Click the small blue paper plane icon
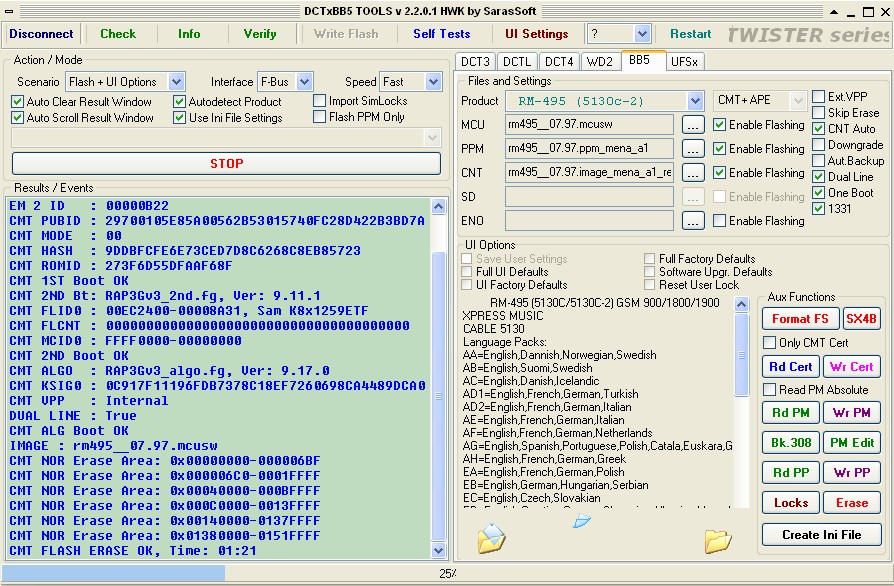This screenshot has width=894, height=586. click(582, 520)
